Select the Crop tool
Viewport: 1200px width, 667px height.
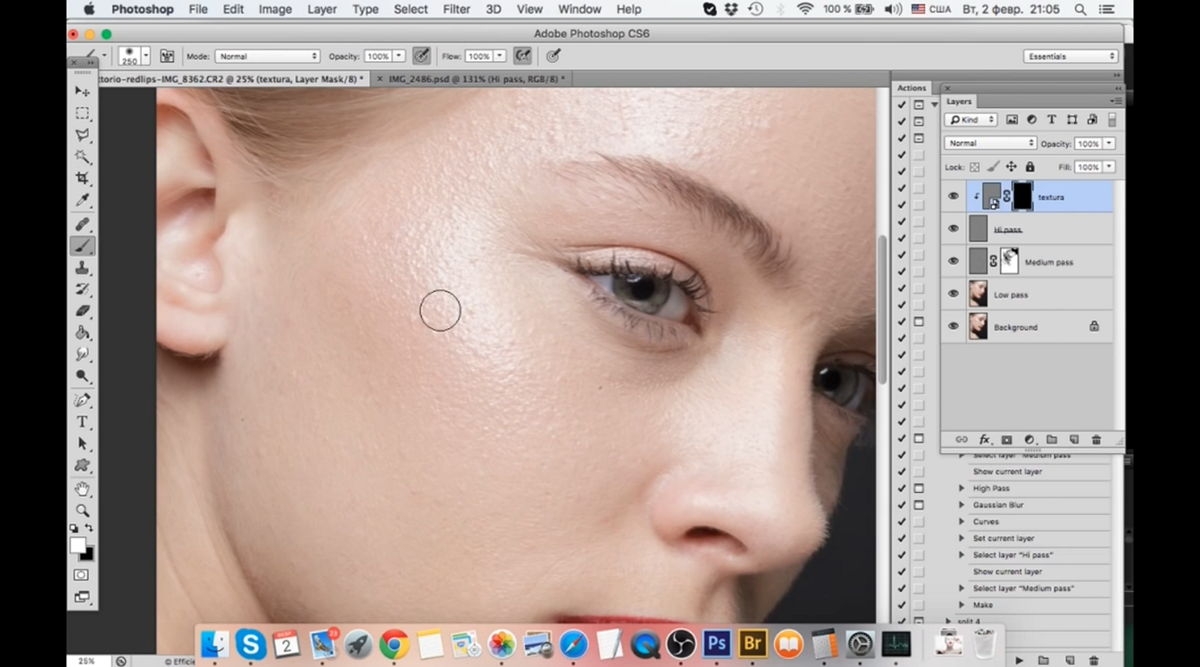pyautogui.click(x=83, y=179)
